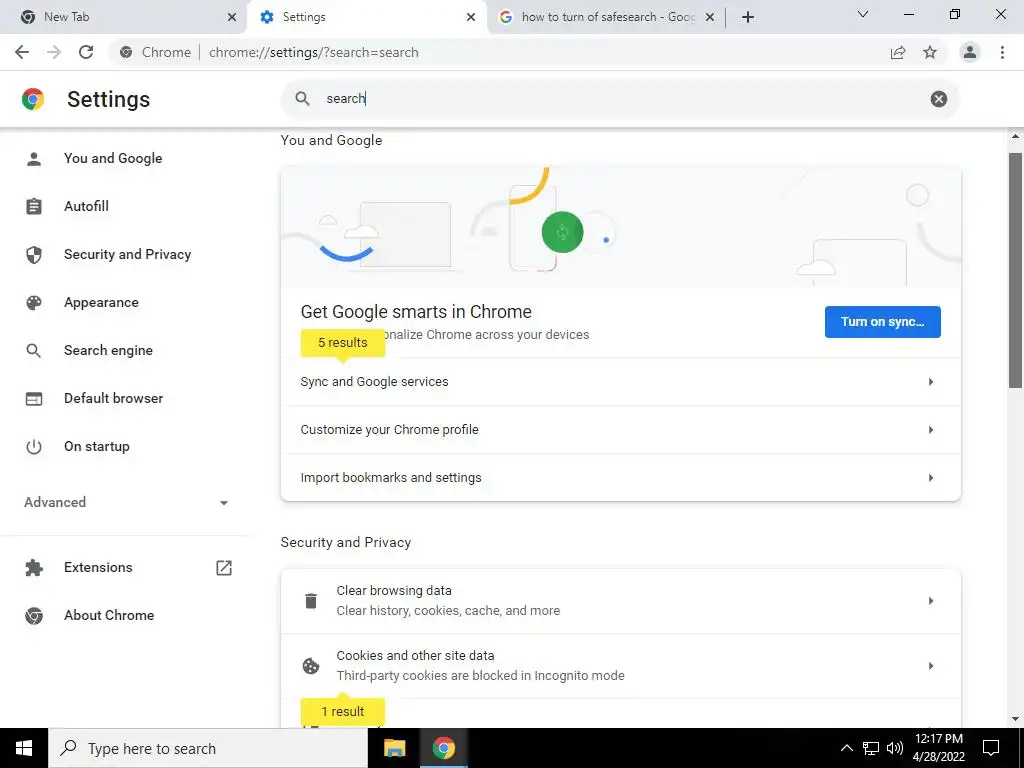The height and width of the screenshot is (768, 1024).
Task: Click the volume icon in system tray
Action: (x=895, y=748)
